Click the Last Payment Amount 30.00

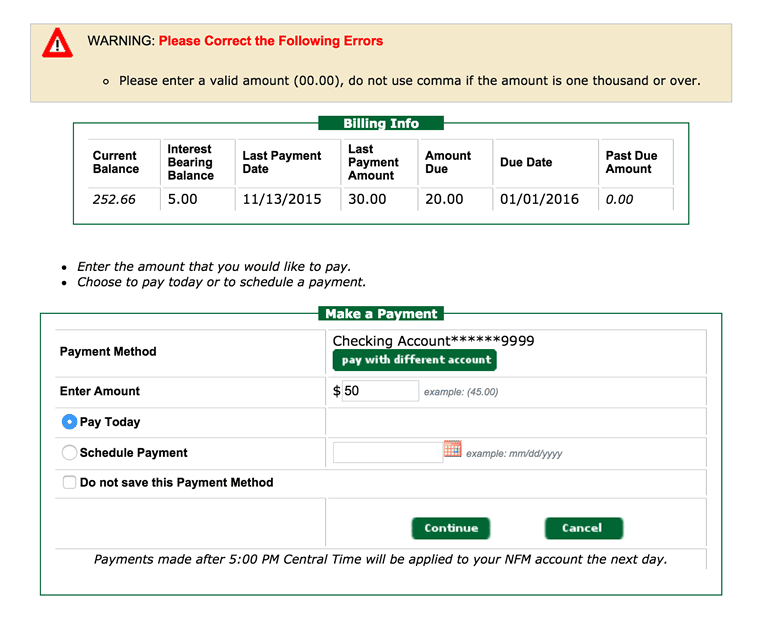[x=367, y=199]
